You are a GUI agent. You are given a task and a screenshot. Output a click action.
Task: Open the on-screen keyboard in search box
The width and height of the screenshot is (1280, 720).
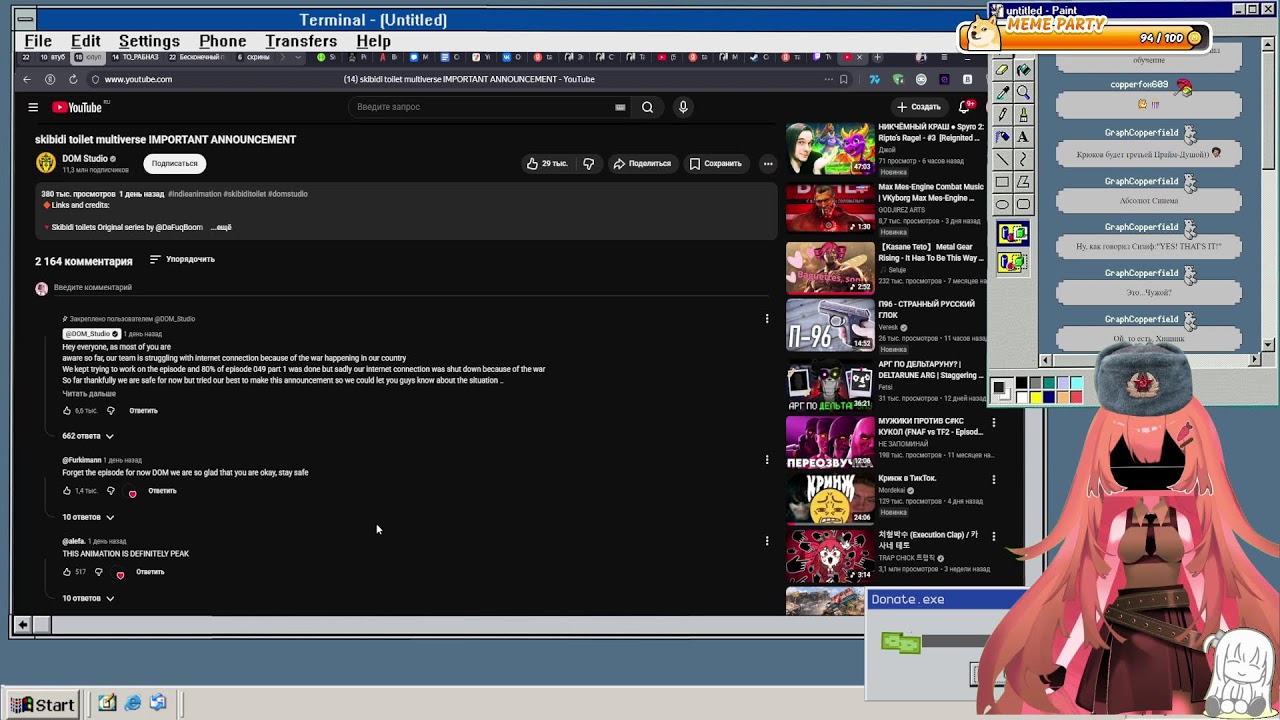pos(620,107)
